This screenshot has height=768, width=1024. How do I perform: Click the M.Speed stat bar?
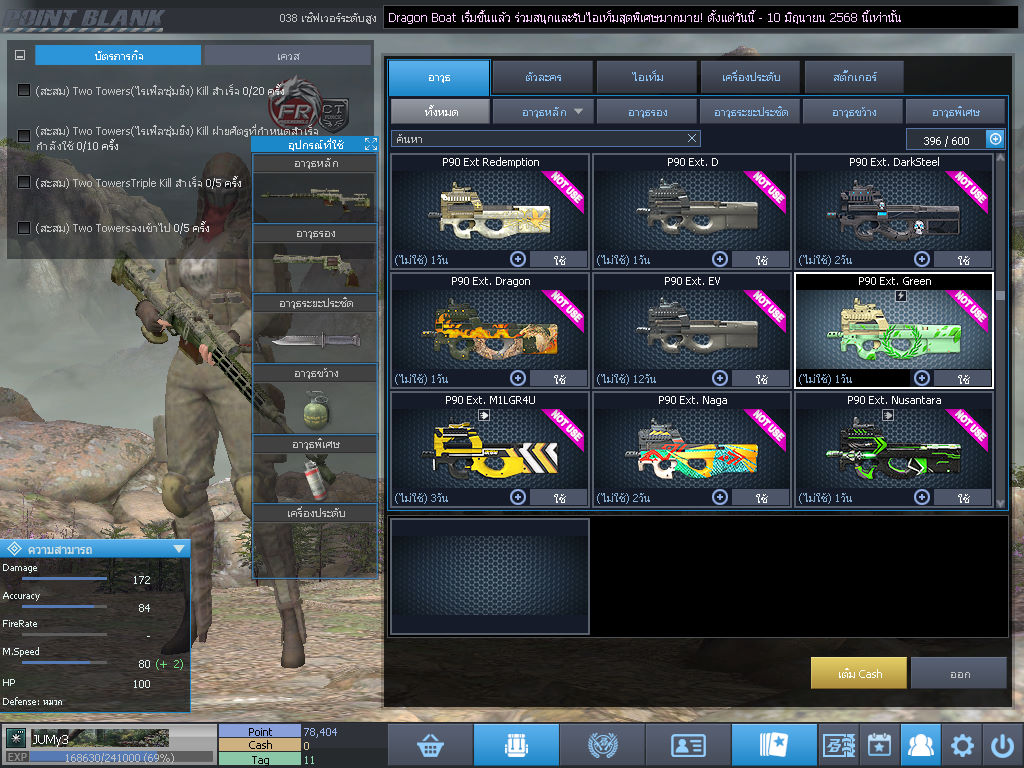pos(65,662)
